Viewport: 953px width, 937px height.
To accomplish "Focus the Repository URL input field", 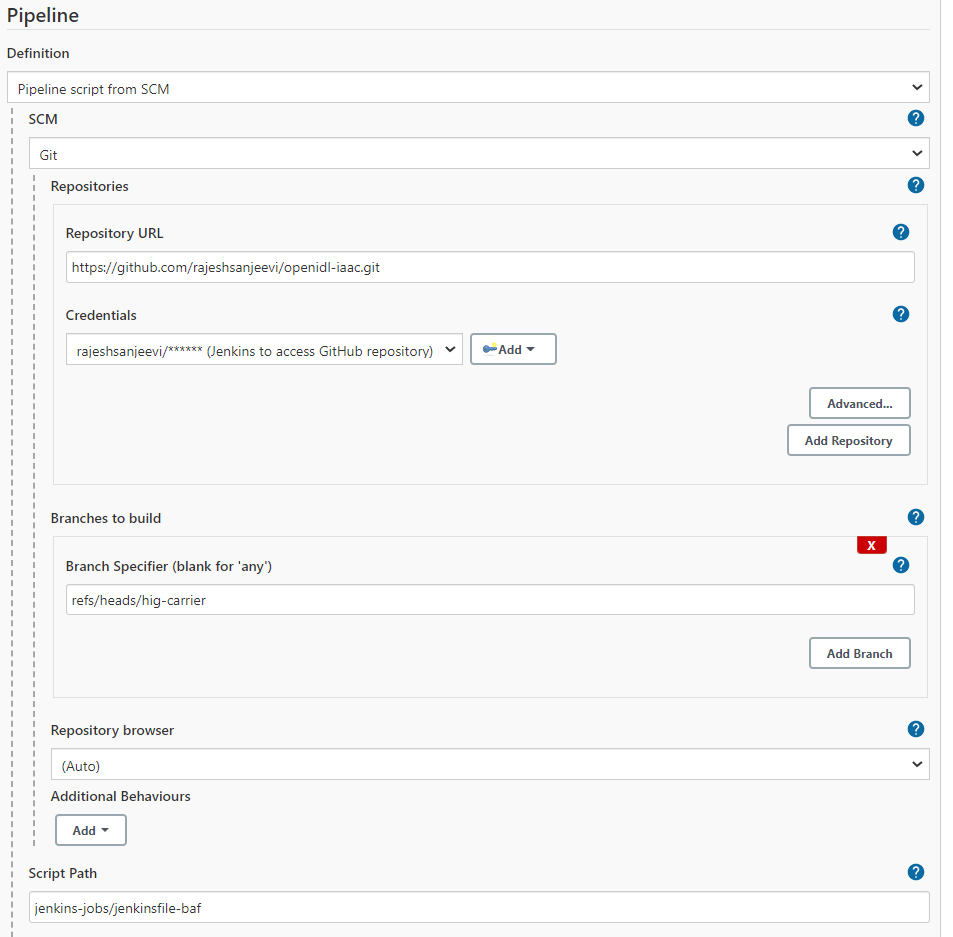I will click(x=490, y=267).
